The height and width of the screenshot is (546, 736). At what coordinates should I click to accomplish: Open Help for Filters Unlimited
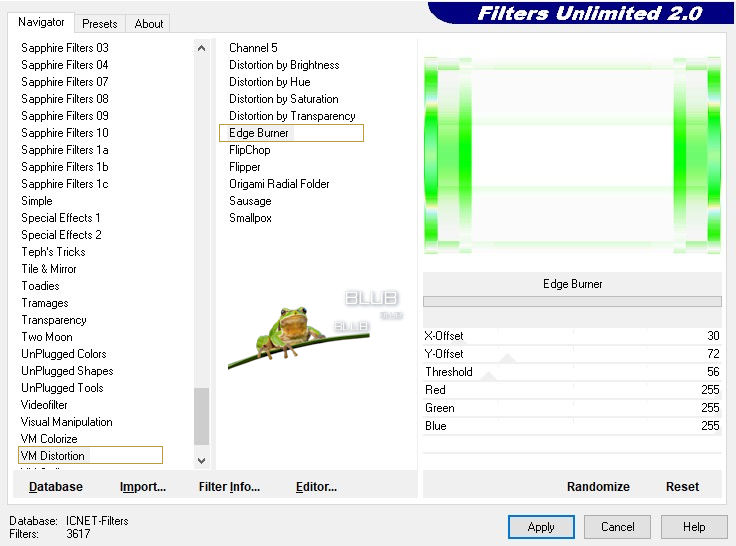694,526
